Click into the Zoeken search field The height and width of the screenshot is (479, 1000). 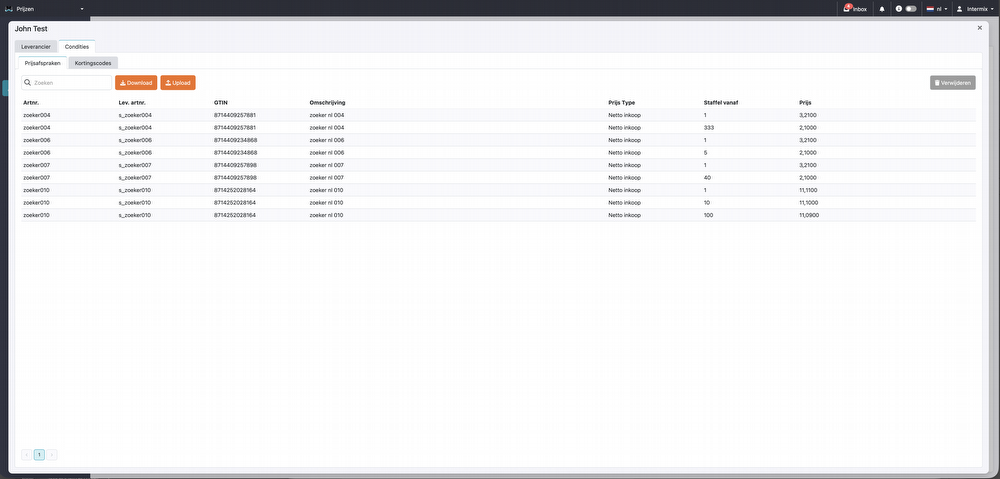pyautogui.click(x=70, y=83)
